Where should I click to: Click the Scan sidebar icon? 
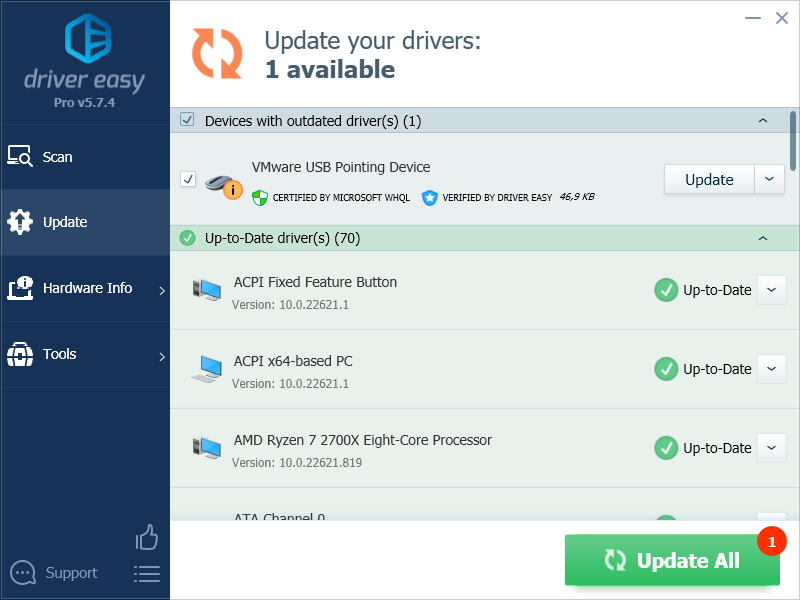tap(20, 156)
